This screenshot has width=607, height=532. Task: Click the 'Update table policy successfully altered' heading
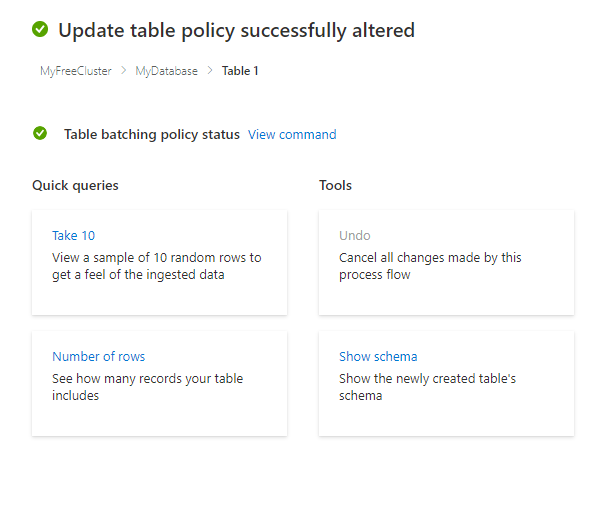point(236,30)
